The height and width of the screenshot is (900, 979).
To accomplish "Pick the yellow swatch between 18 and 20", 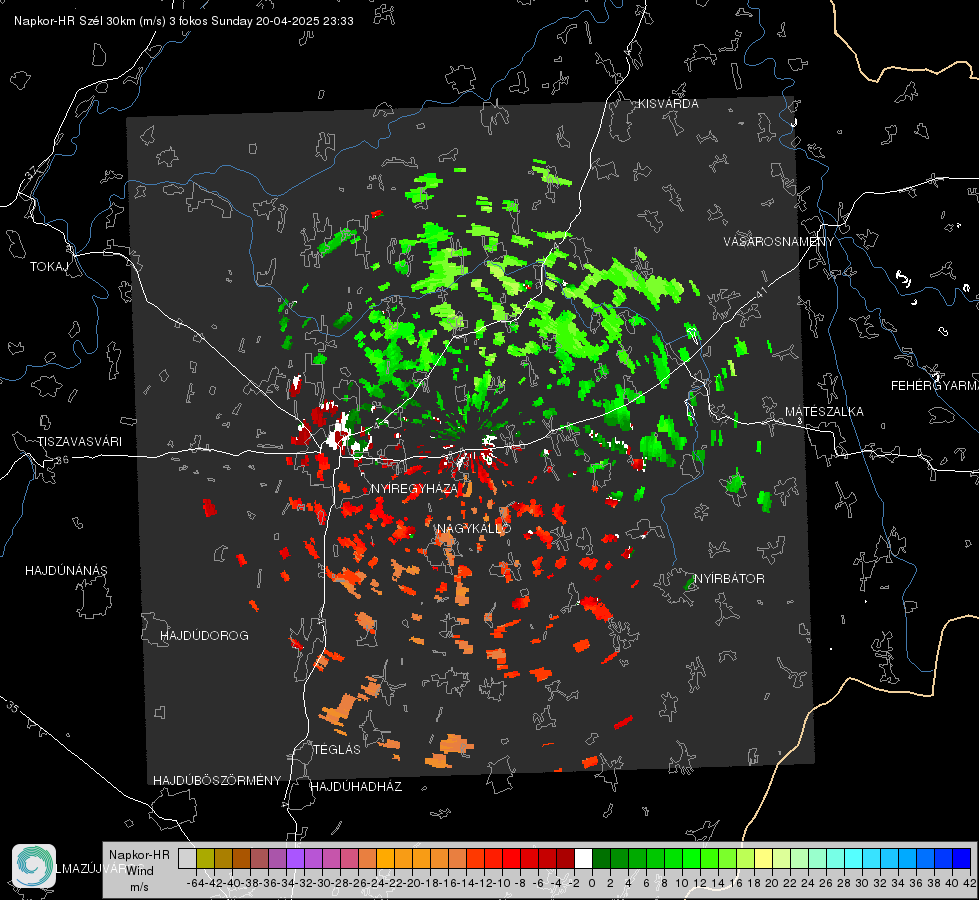I will point(763,858).
